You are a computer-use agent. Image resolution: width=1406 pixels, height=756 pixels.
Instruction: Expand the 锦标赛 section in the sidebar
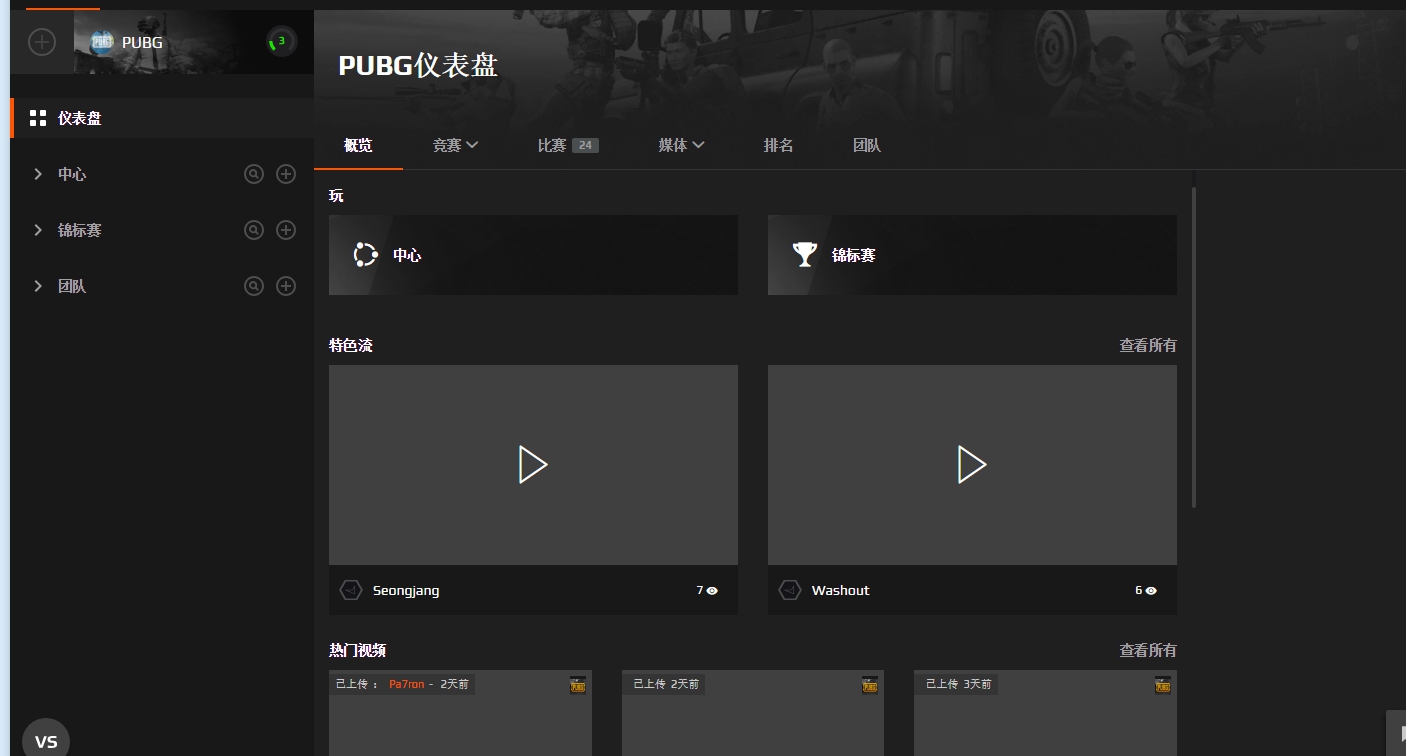[38, 230]
